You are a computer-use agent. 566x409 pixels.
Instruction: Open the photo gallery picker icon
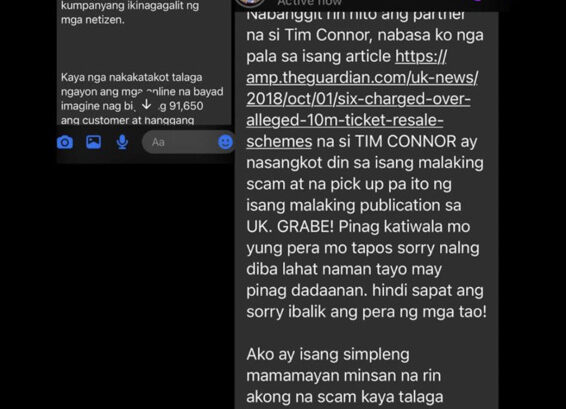pyautogui.click(x=93, y=142)
